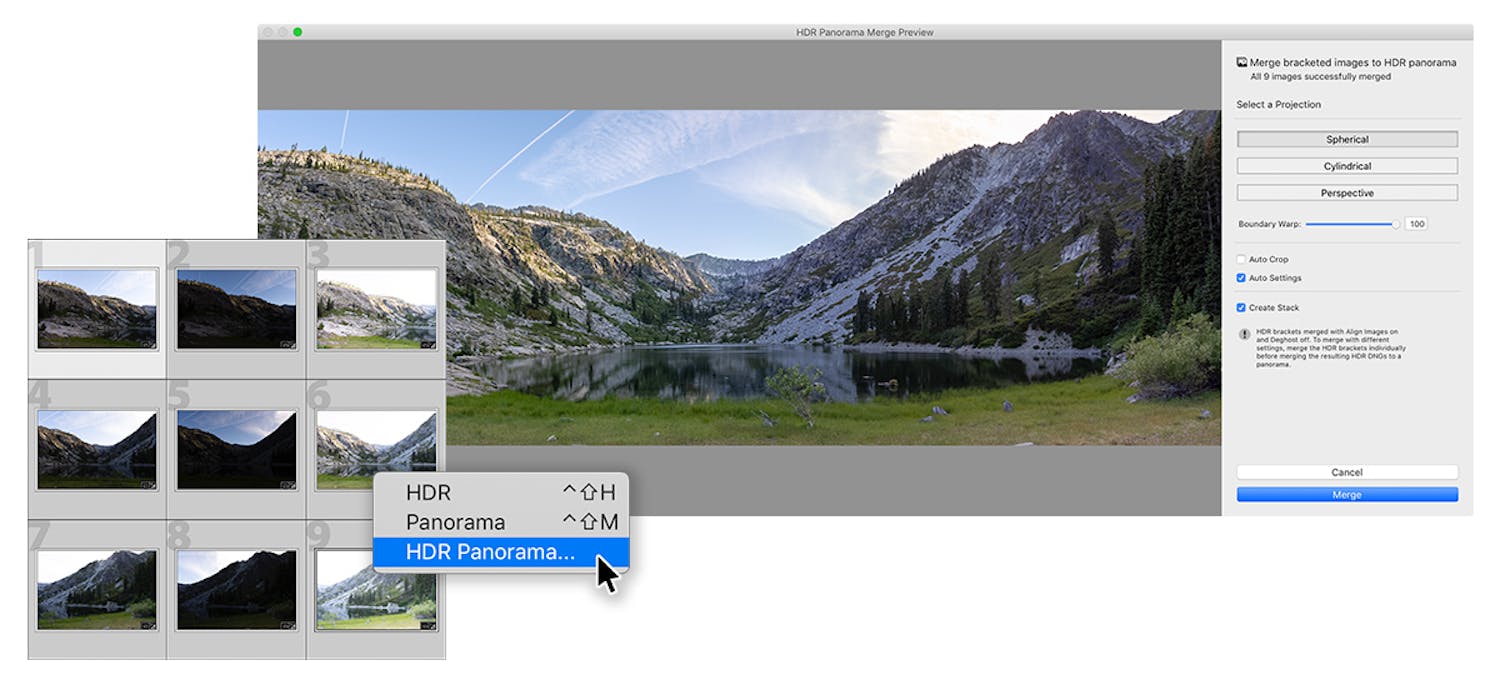Click the badge icon on thumbnail 6
The width and height of the screenshot is (1500, 685).
click(x=428, y=484)
